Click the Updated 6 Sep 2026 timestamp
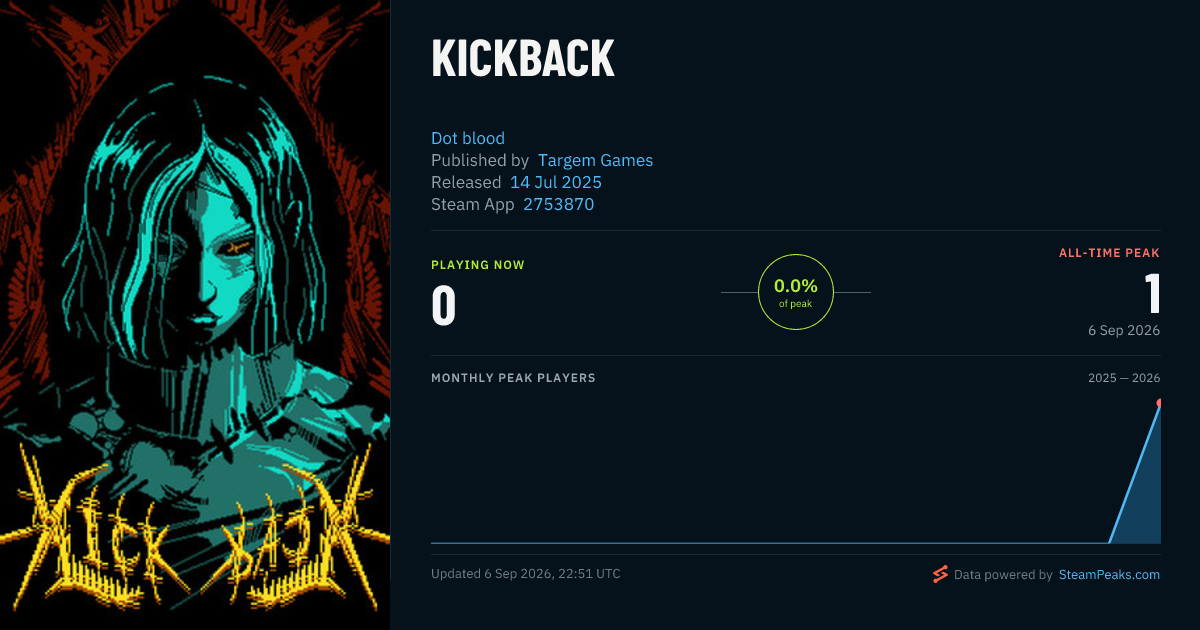 tap(526, 574)
